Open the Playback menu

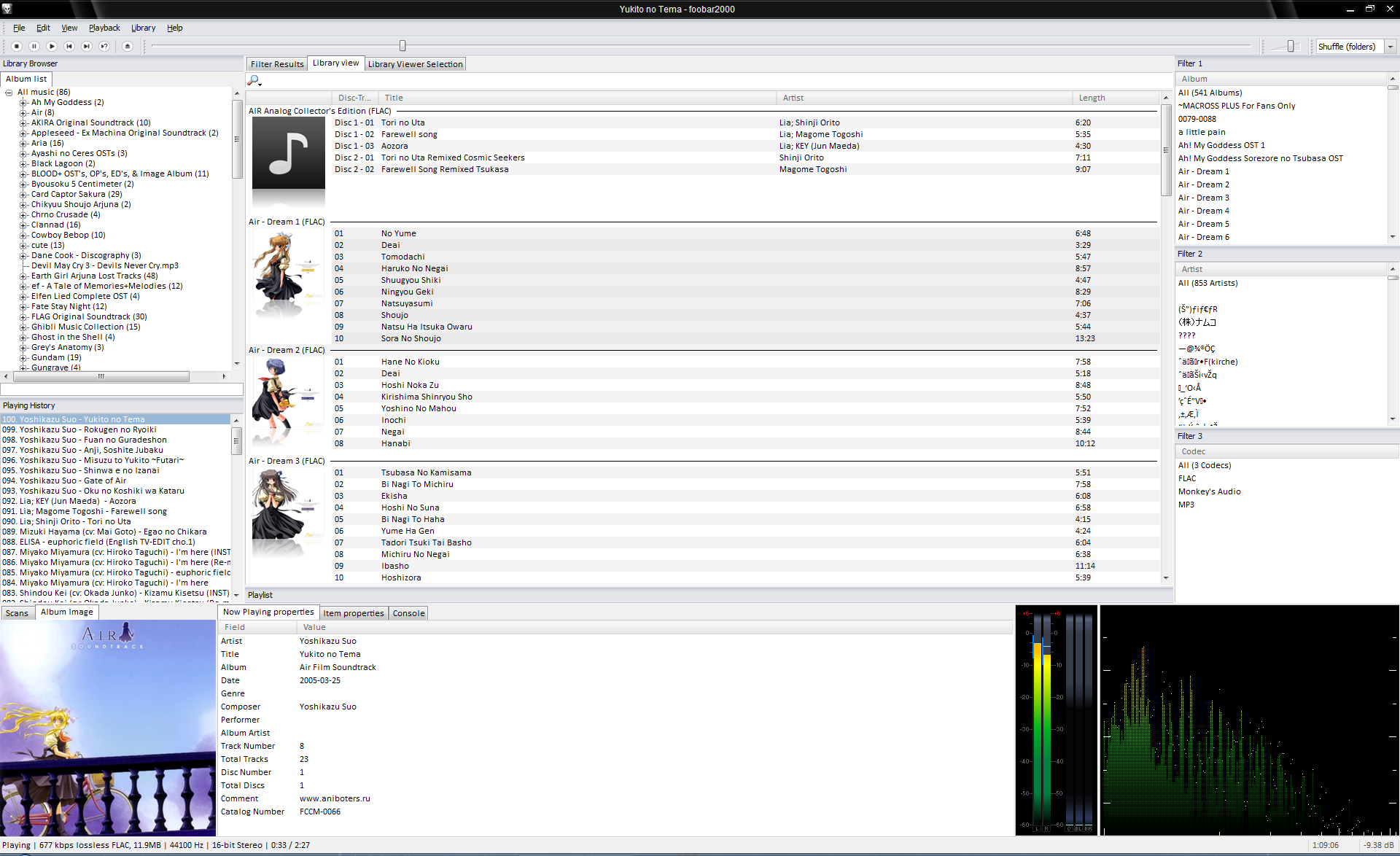tap(104, 28)
